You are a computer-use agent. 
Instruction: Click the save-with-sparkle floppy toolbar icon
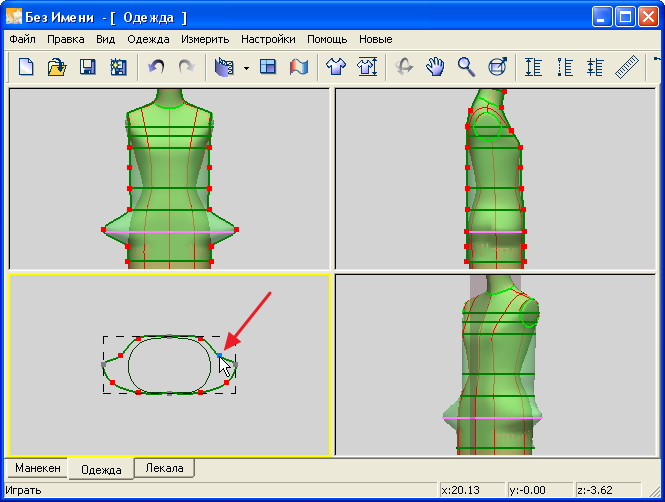118,67
